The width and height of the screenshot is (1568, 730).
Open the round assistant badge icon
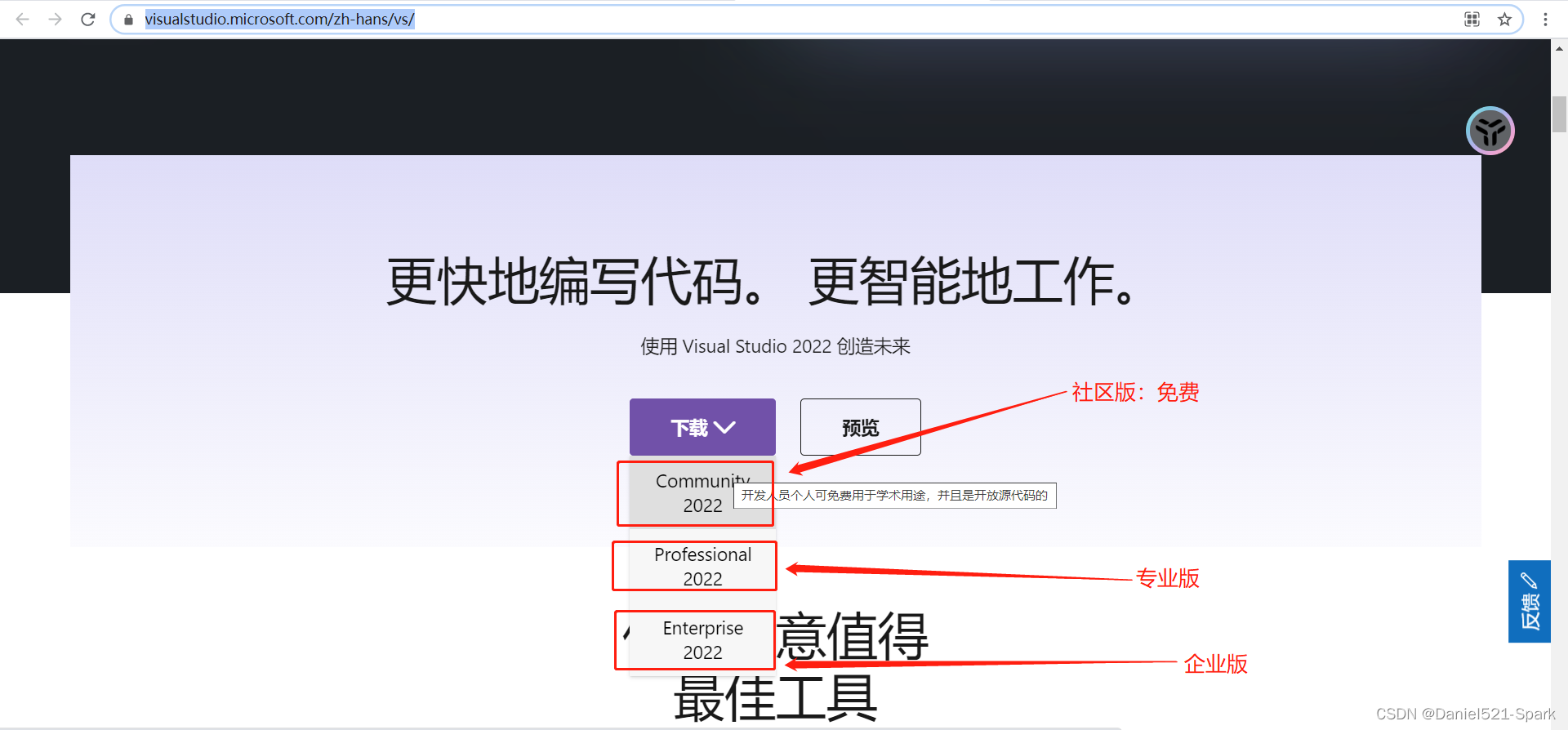[x=1490, y=131]
